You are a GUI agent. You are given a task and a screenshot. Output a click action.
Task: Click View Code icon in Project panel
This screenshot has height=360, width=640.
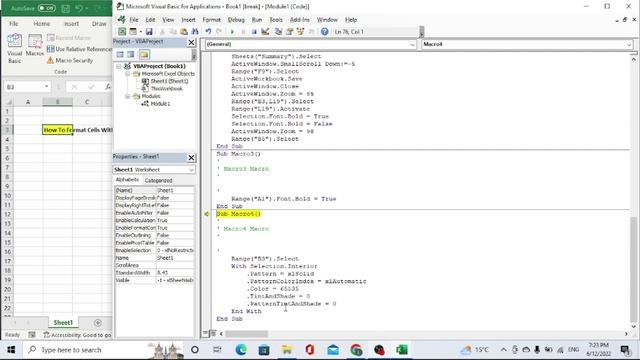click(120, 54)
